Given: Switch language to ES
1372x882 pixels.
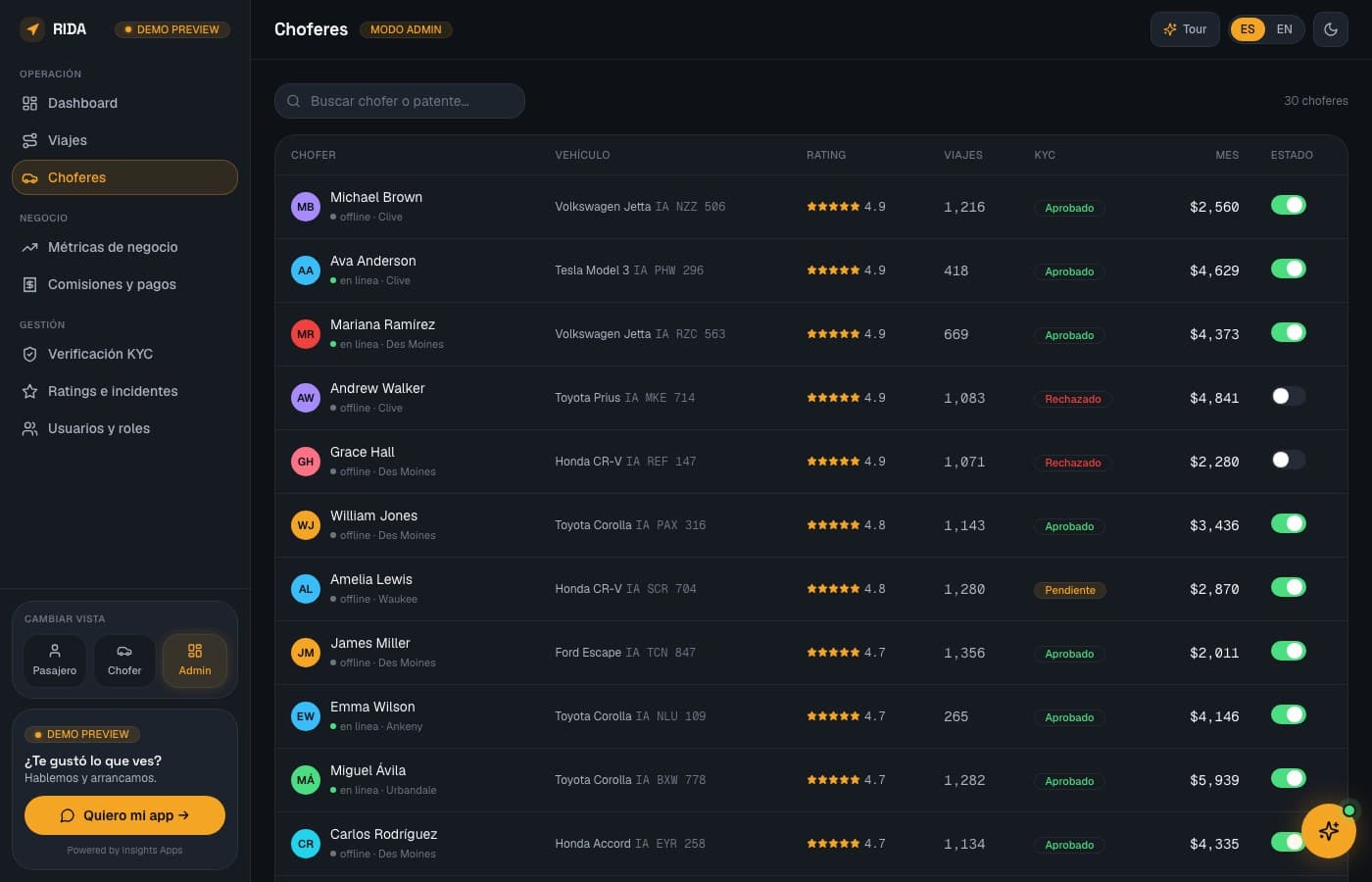Looking at the screenshot, I should (1248, 29).
